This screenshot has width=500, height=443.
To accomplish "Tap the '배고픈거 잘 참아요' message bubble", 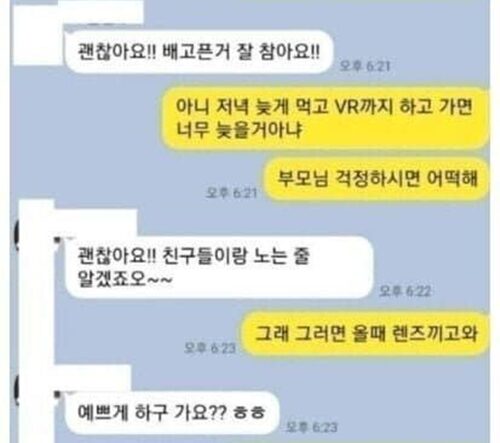I will (x=199, y=52).
